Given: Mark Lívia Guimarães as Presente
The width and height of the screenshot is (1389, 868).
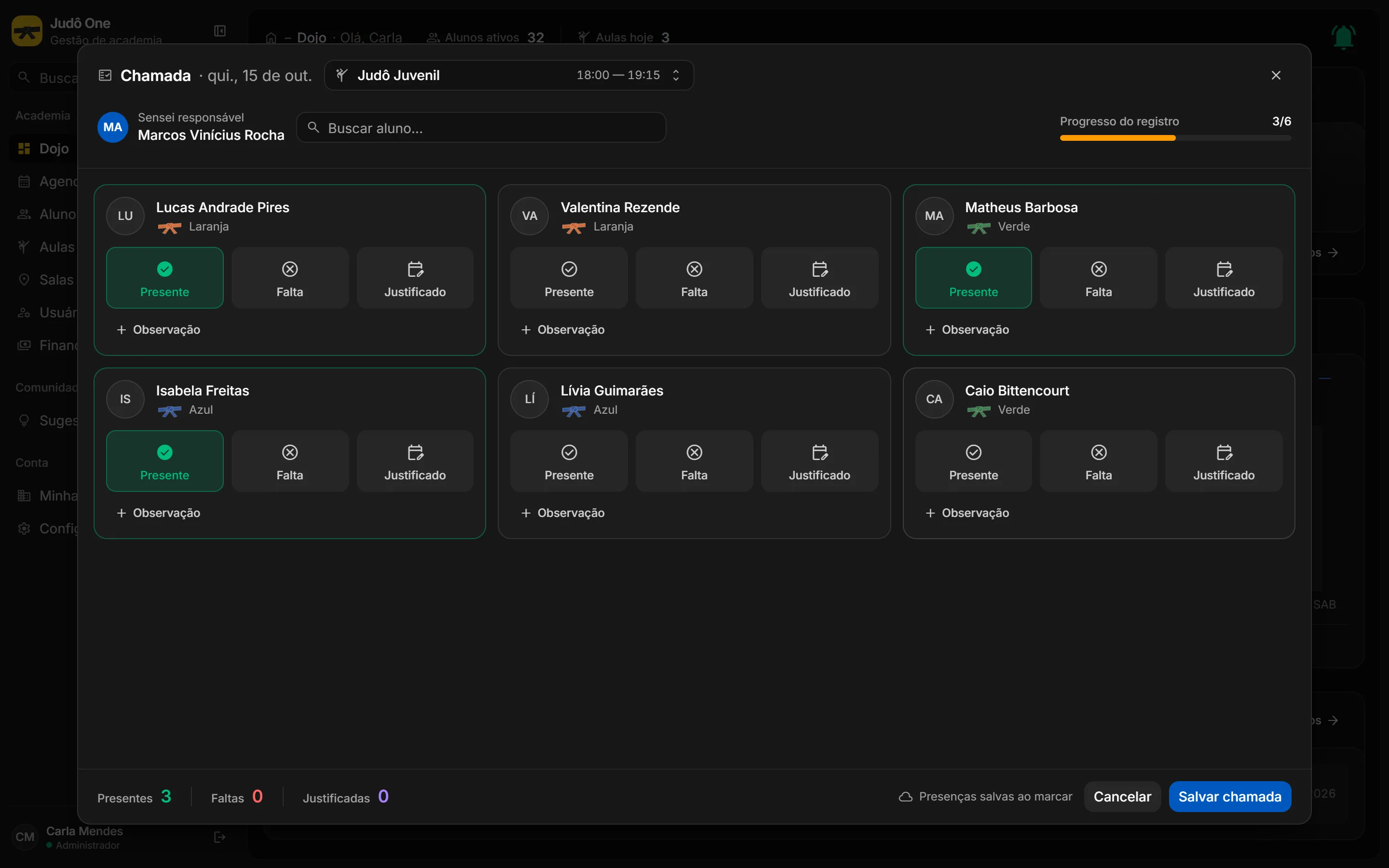Looking at the screenshot, I should (x=569, y=461).
